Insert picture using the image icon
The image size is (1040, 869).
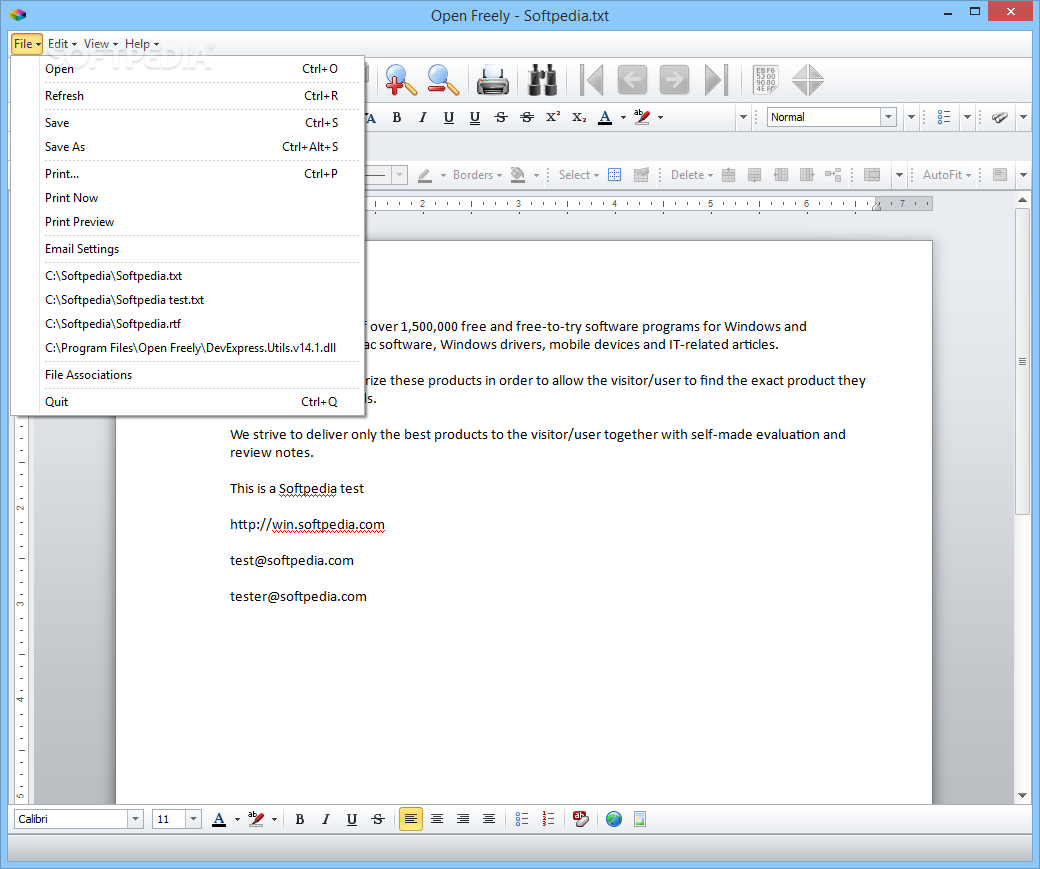(x=640, y=819)
